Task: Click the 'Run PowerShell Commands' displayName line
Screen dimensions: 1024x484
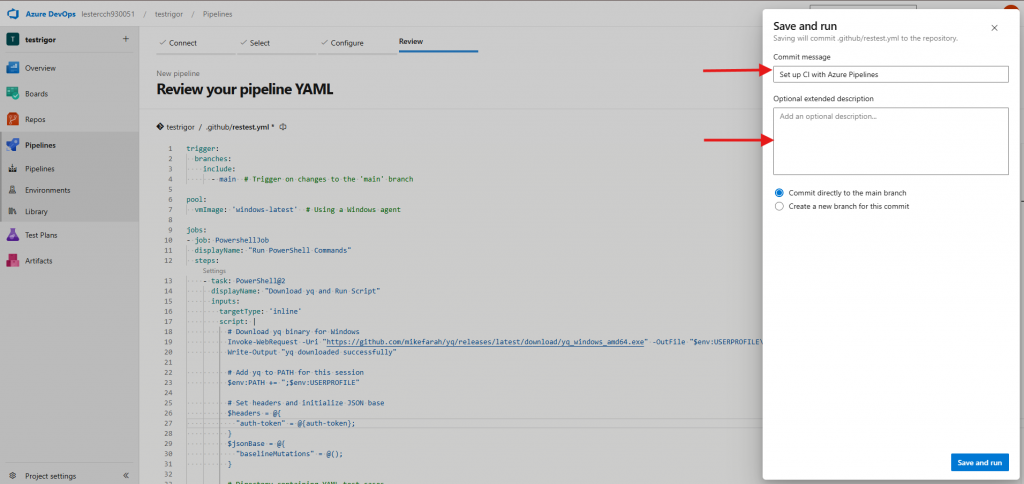Action: (273, 250)
